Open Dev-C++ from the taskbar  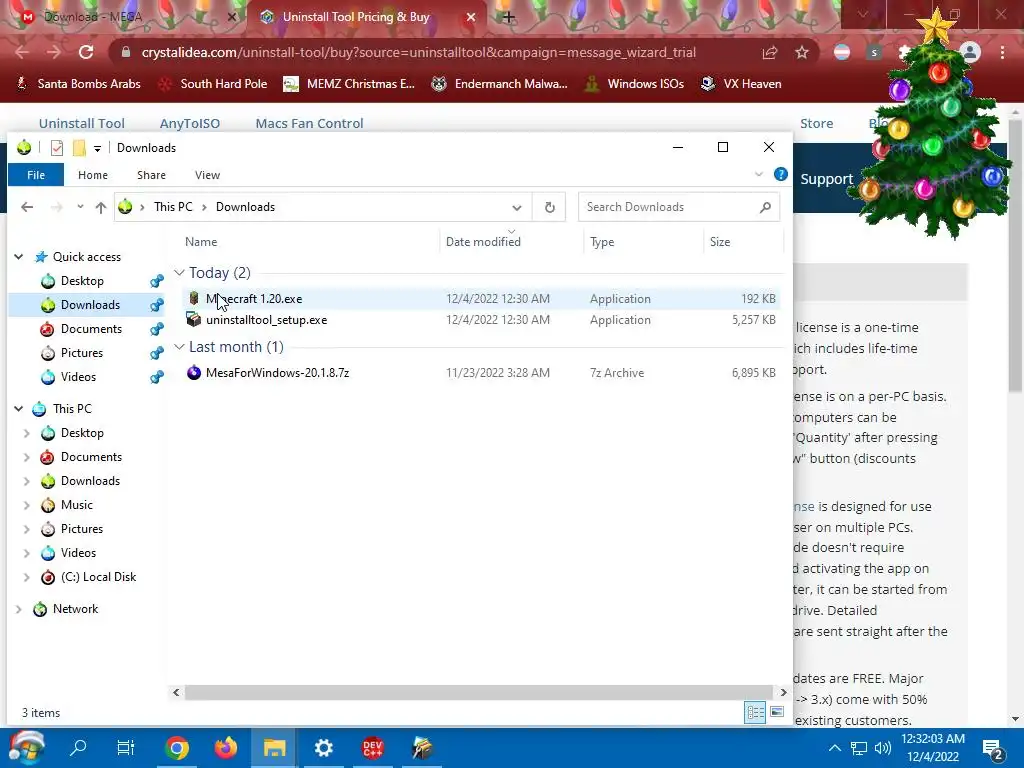click(x=372, y=748)
